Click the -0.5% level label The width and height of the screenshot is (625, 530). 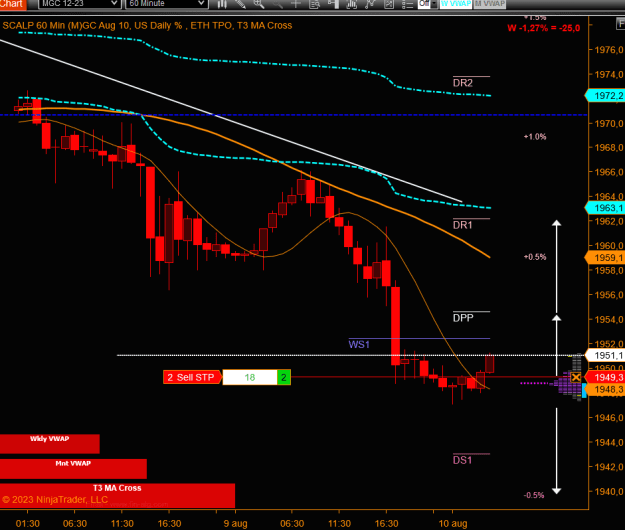[534, 495]
